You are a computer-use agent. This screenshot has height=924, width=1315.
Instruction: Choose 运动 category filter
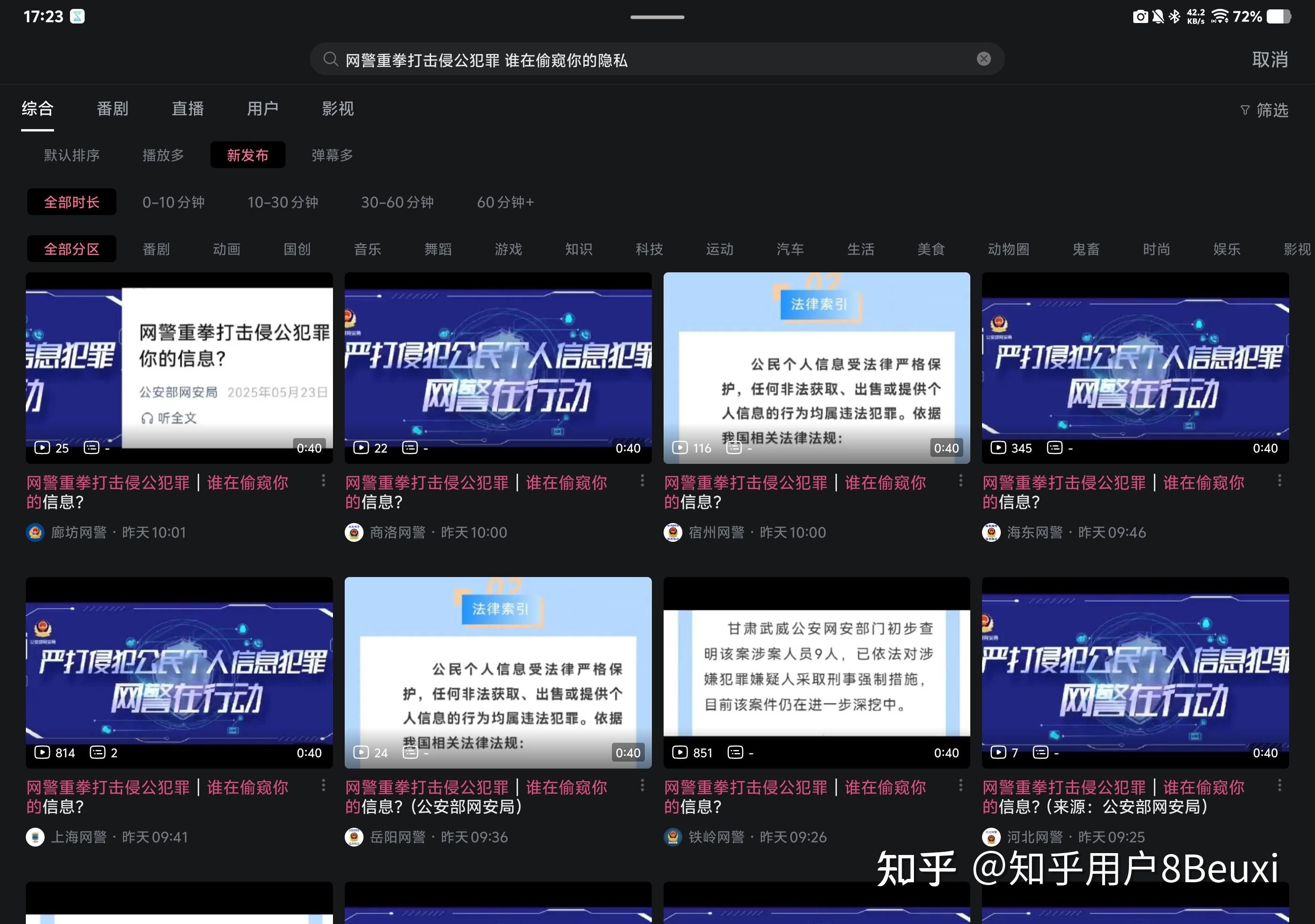(719, 249)
